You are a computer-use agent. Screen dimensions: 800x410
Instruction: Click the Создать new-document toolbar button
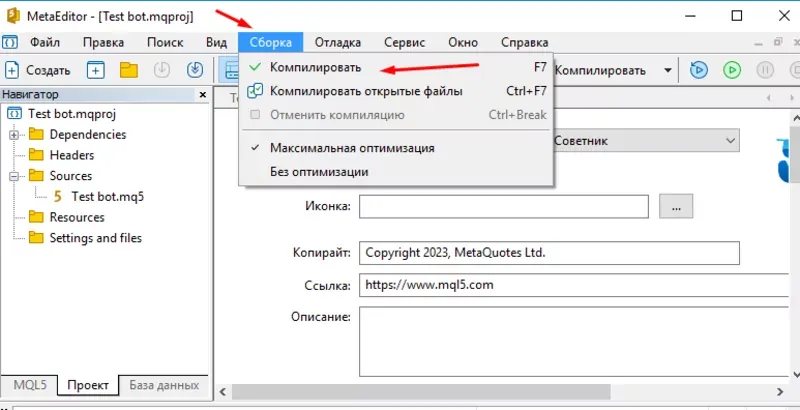37,70
